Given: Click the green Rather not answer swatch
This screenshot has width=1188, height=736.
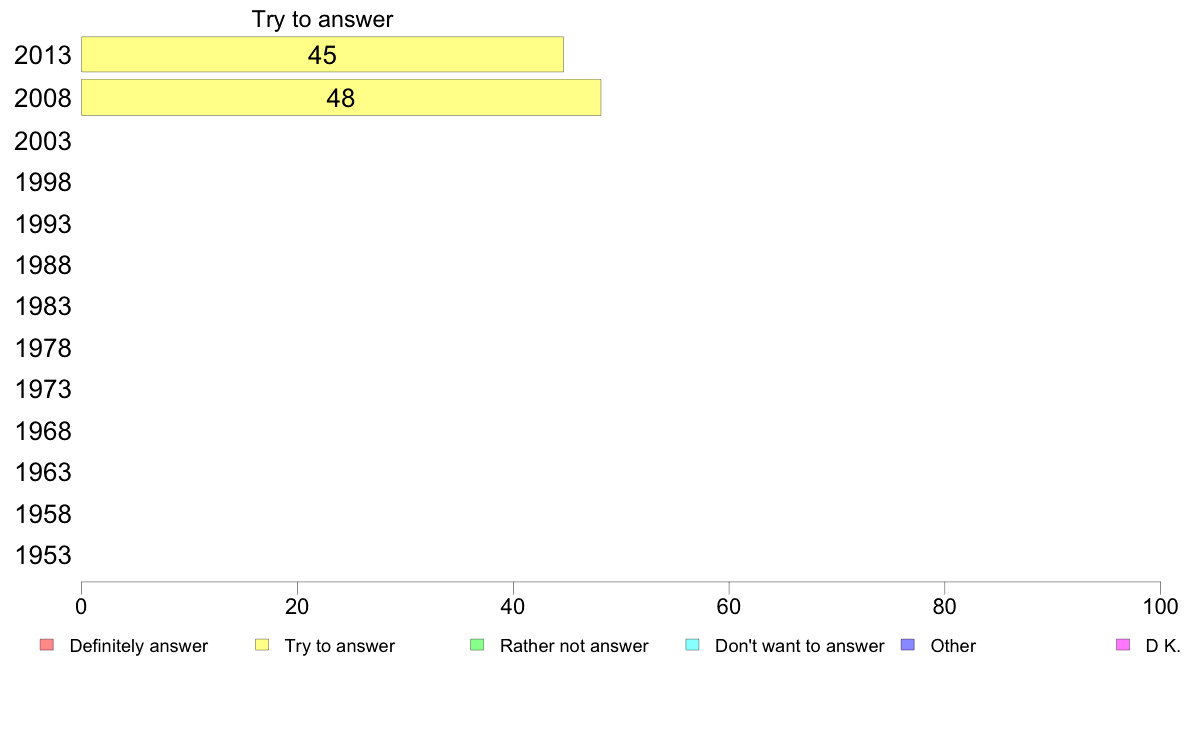Looking at the screenshot, I should click(x=477, y=645).
